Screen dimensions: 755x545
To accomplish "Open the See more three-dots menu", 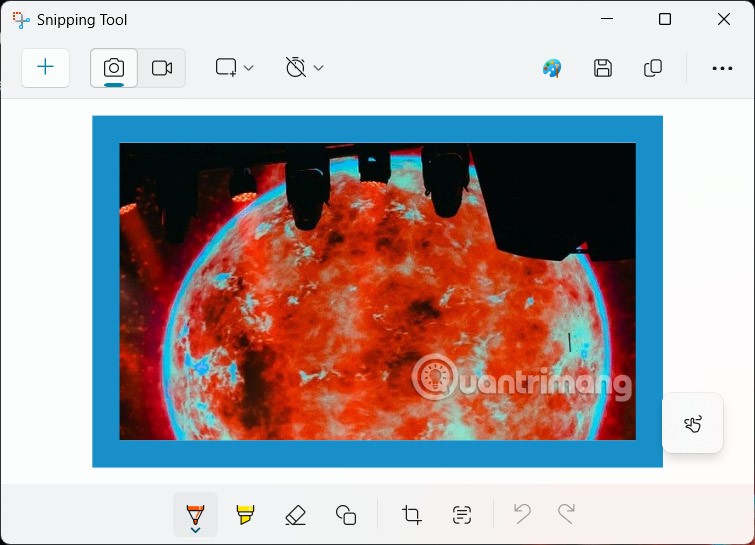I will coord(722,68).
